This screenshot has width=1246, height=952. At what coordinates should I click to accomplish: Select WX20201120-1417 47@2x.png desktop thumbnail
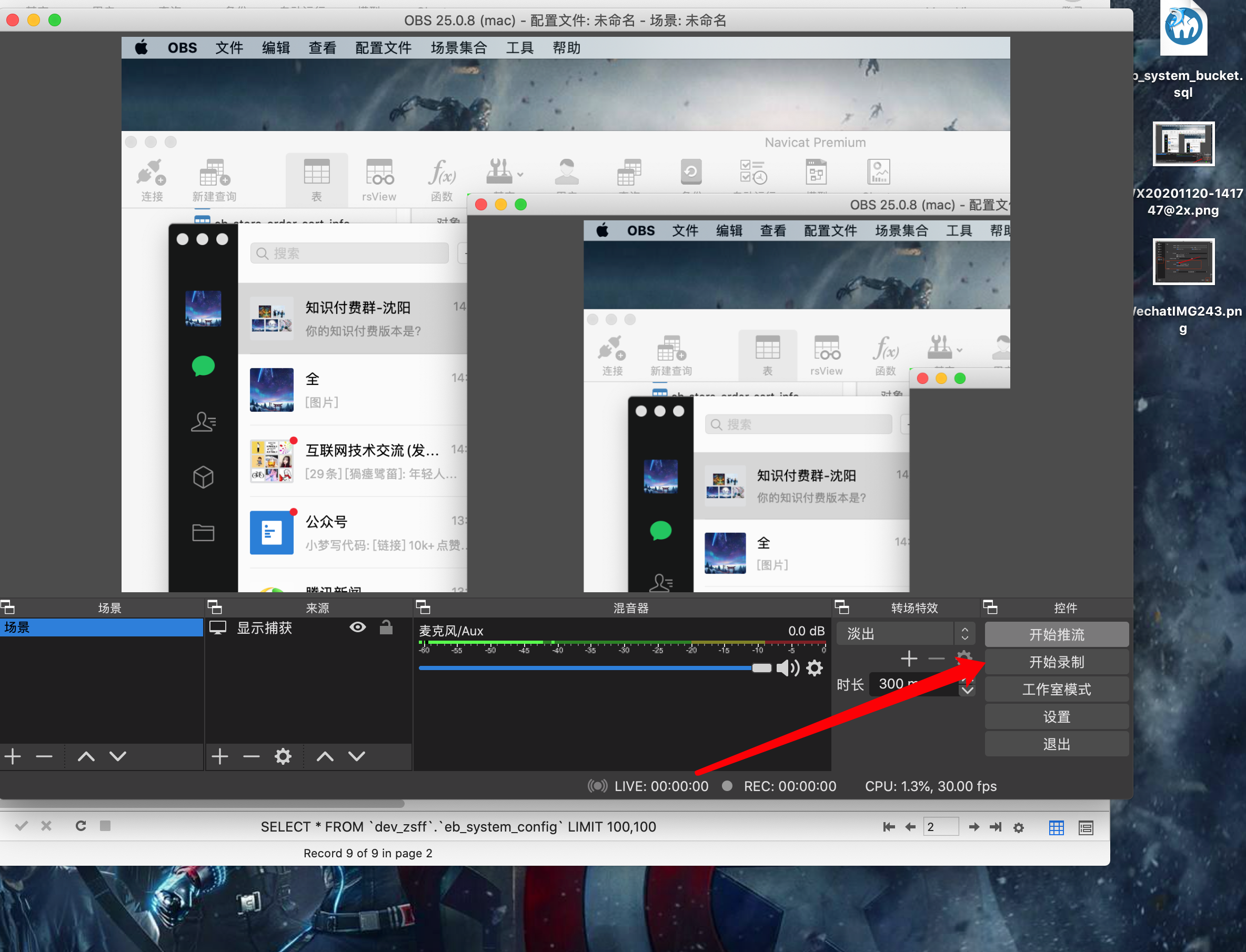tap(1183, 144)
